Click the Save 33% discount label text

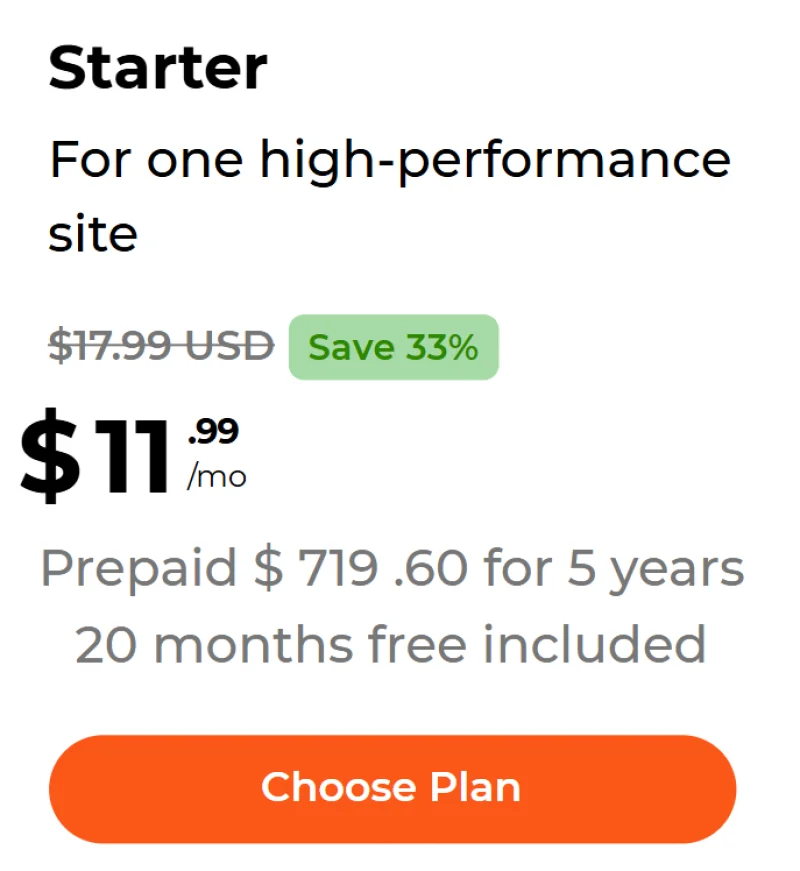coord(393,347)
